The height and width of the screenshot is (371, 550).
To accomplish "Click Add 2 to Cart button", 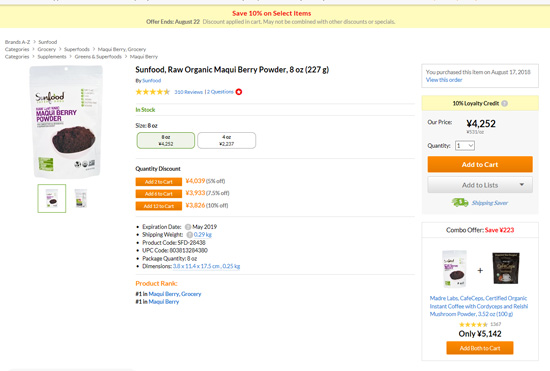I will 159,182.
